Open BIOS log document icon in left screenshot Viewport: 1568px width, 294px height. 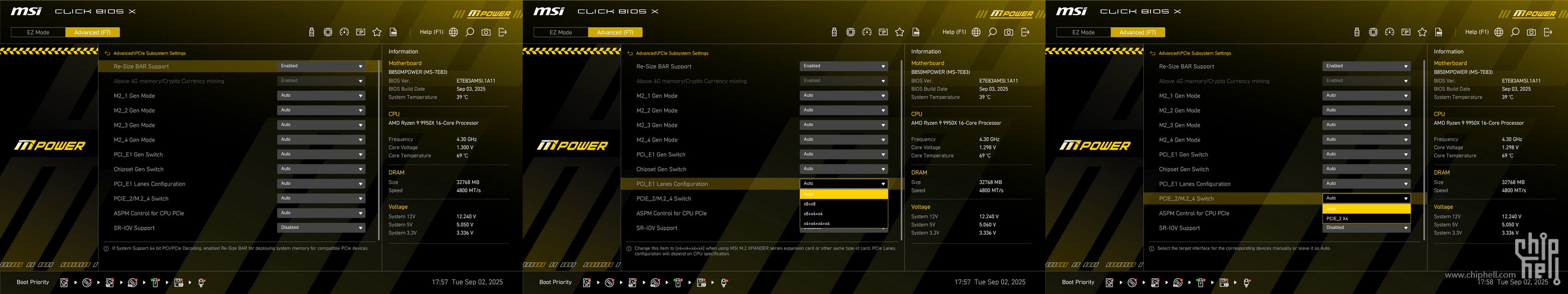[x=393, y=32]
